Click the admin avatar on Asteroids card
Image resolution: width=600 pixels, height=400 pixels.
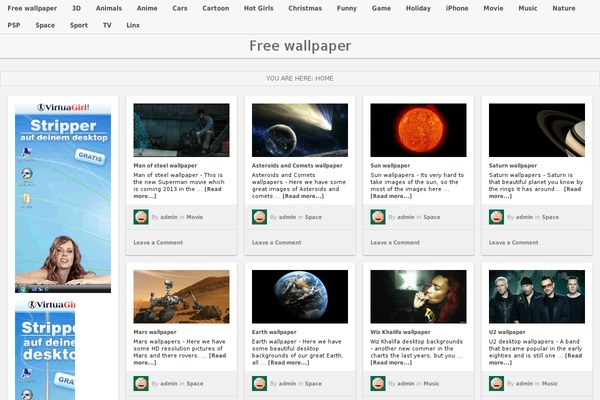259,217
